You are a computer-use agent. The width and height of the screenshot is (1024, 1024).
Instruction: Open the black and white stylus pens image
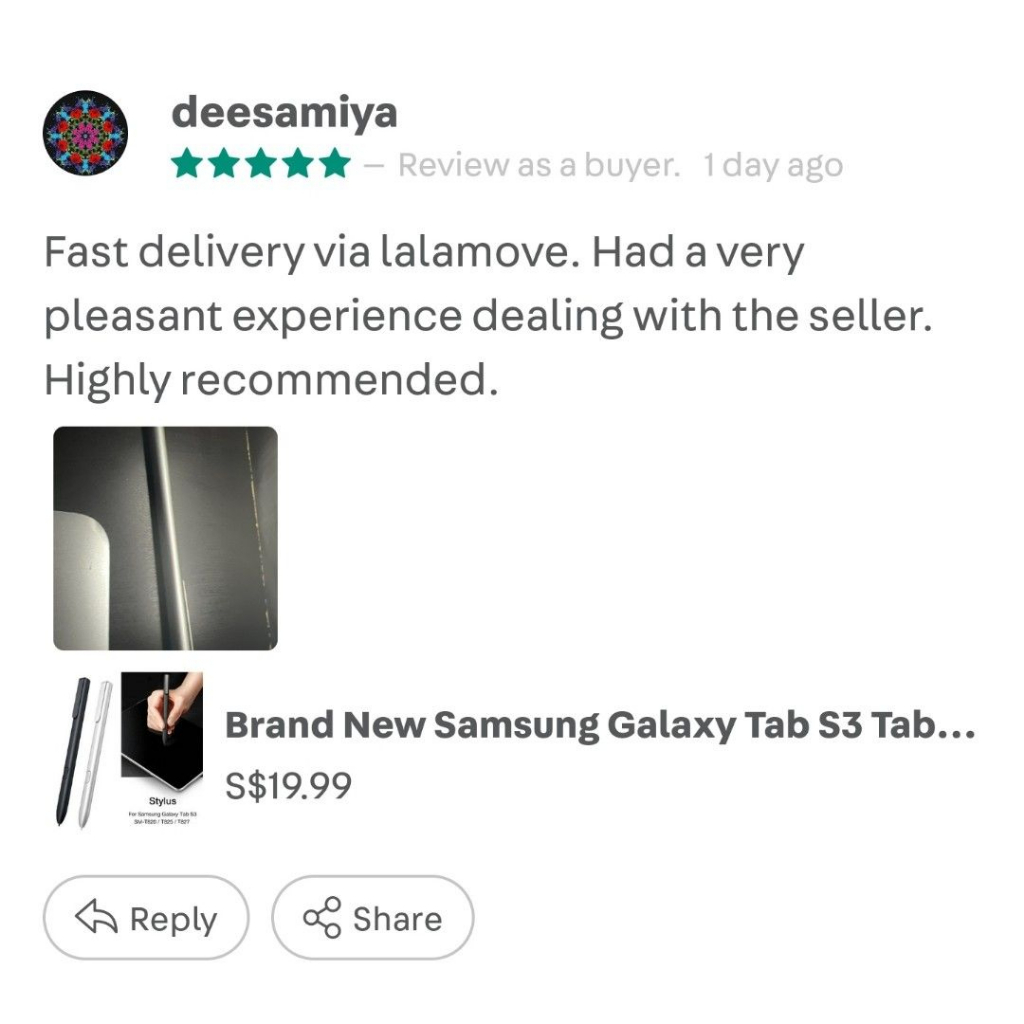pos(83,750)
